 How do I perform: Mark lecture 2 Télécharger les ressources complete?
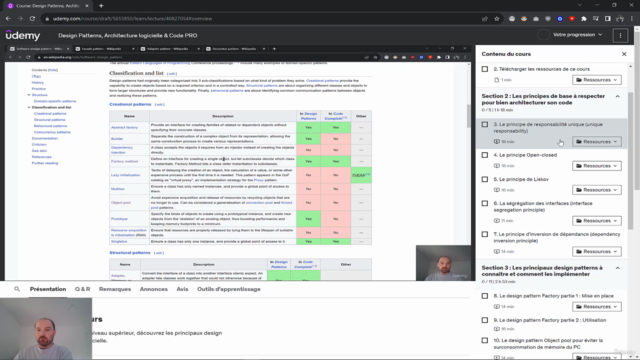point(484,69)
